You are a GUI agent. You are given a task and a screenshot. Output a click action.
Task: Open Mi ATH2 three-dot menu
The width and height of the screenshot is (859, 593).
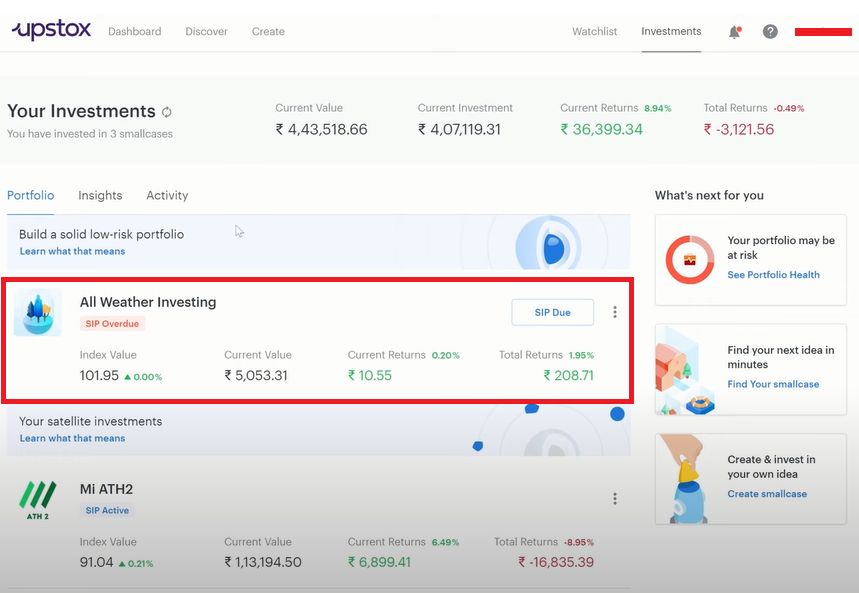pyautogui.click(x=615, y=498)
